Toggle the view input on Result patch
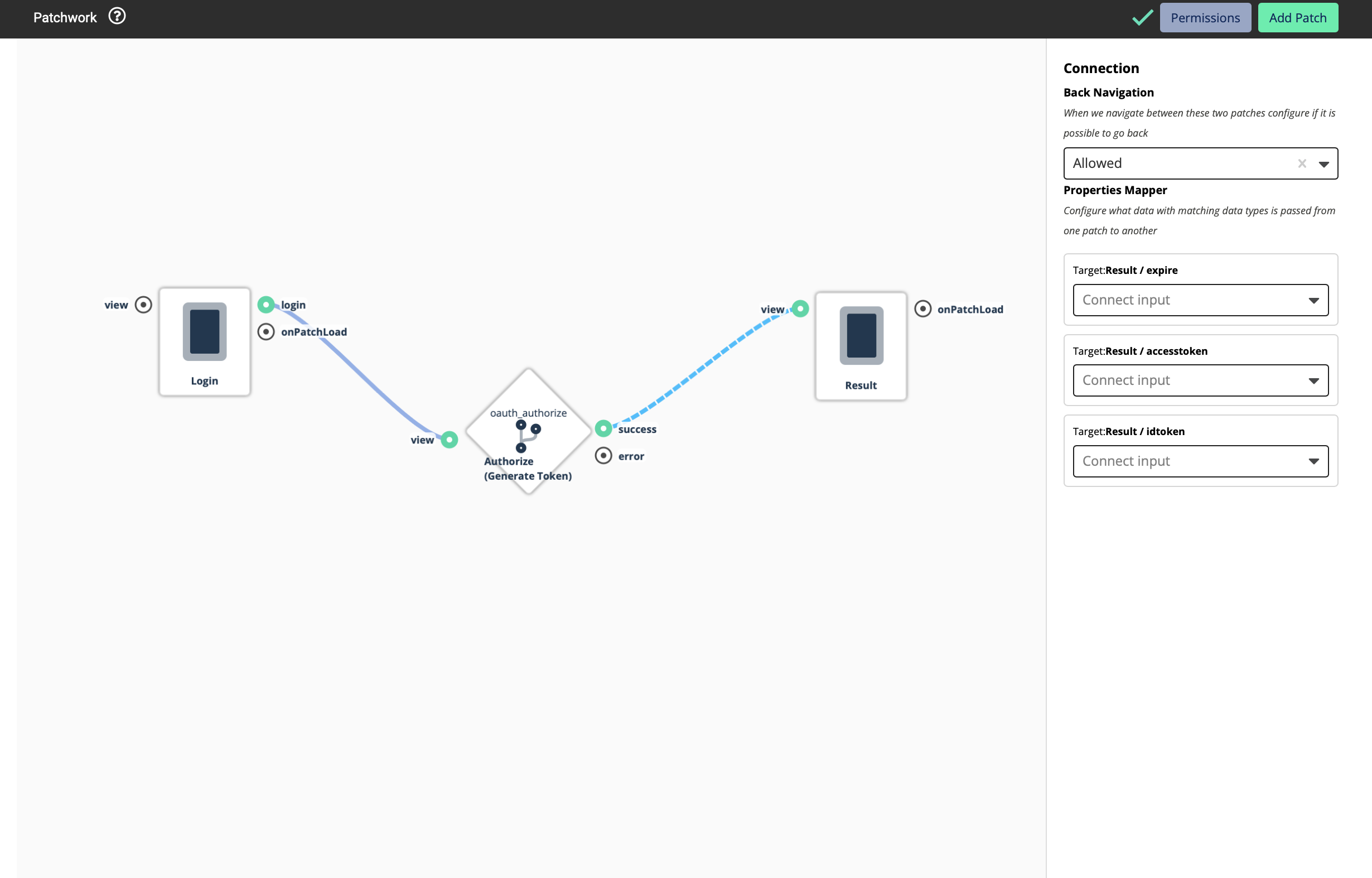The height and width of the screenshot is (878, 1372). pyautogui.click(x=799, y=309)
